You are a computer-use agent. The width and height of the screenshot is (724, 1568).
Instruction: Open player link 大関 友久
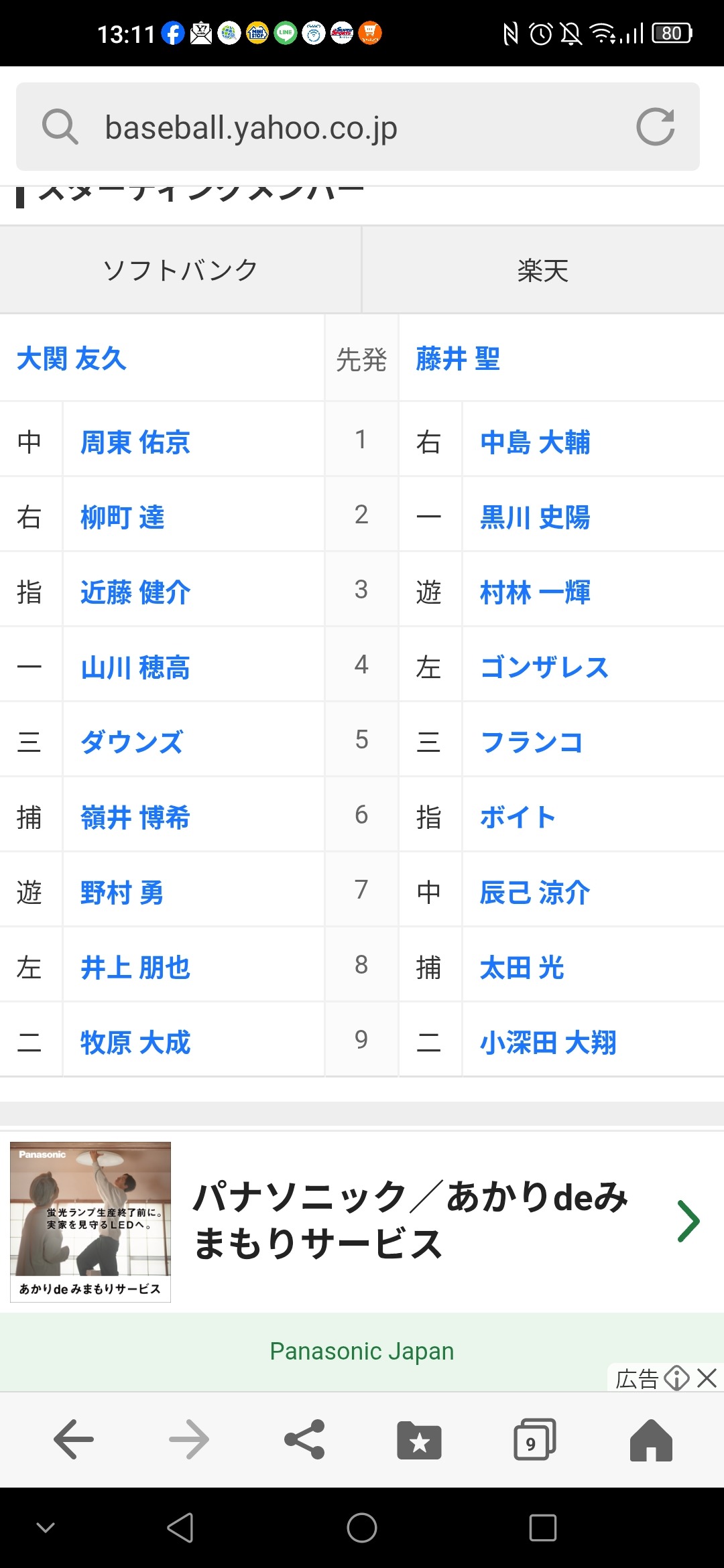coord(72,358)
